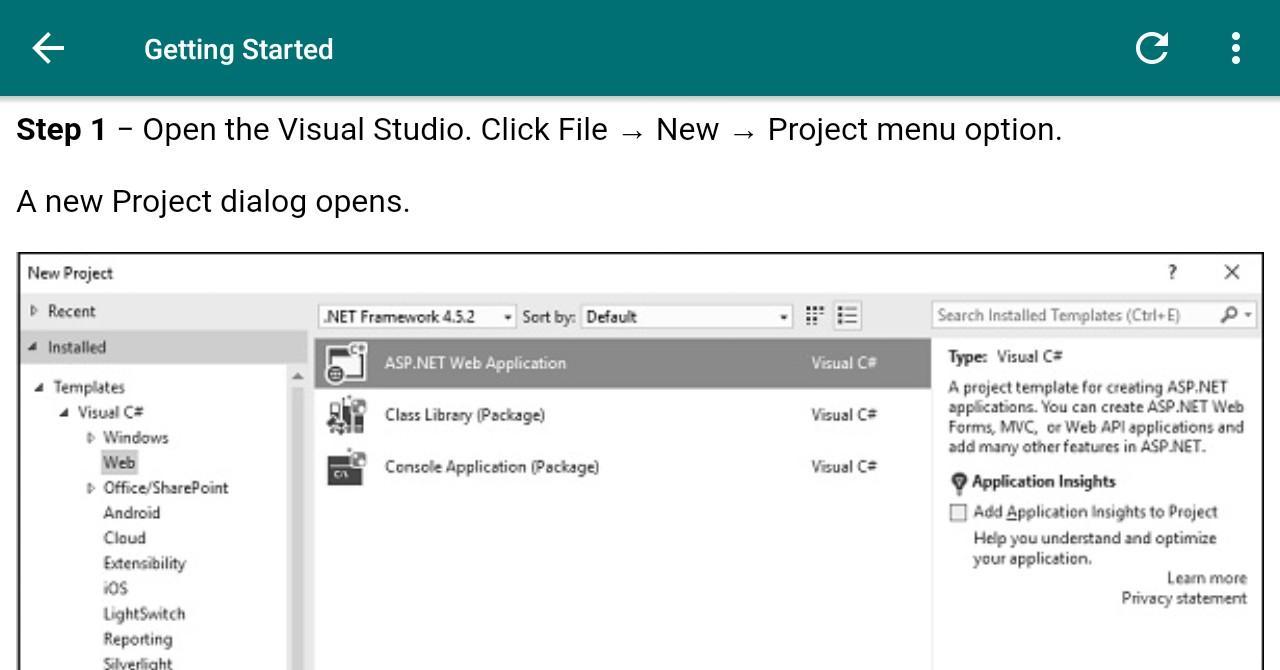The height and width of the screenshot is (670, 1280).
Task: Click the question mark help icon
Action: (1172, 272)
